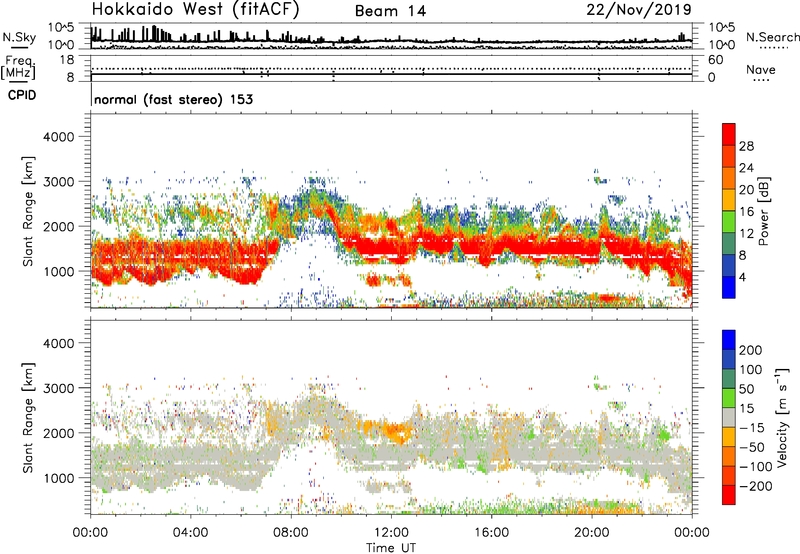Click the 'Time UT' axis title
The width and height of the screenshot is (800, 554).
391,548
